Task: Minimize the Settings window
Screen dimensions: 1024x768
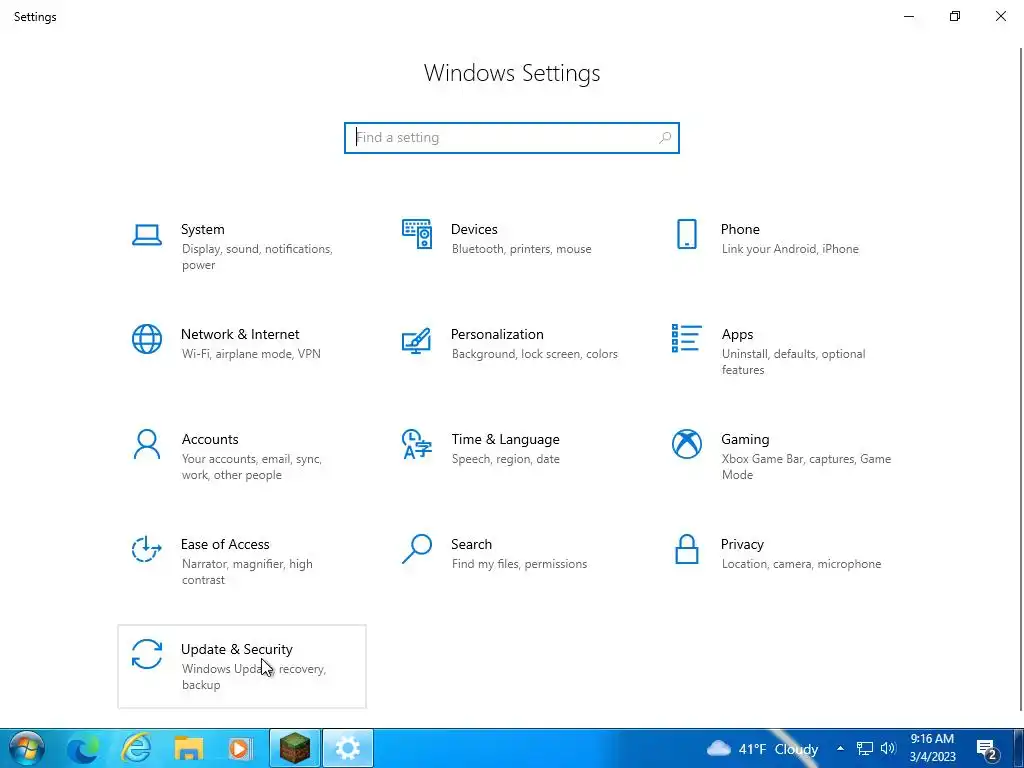Action: point(908,16)
